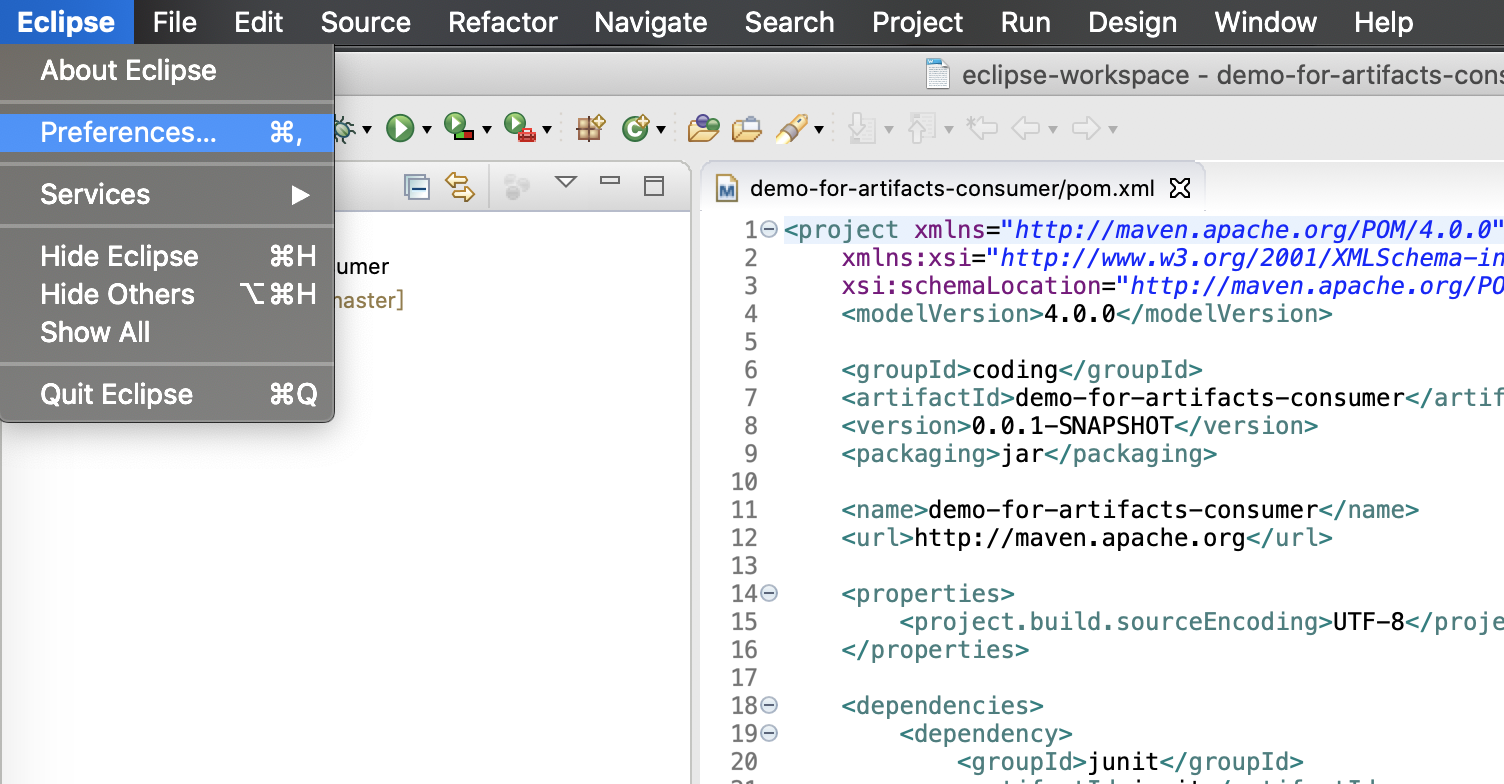1504x784 pixels.
Task: Open the New Java Class dropdown arrow
Action: coord(660,130)
